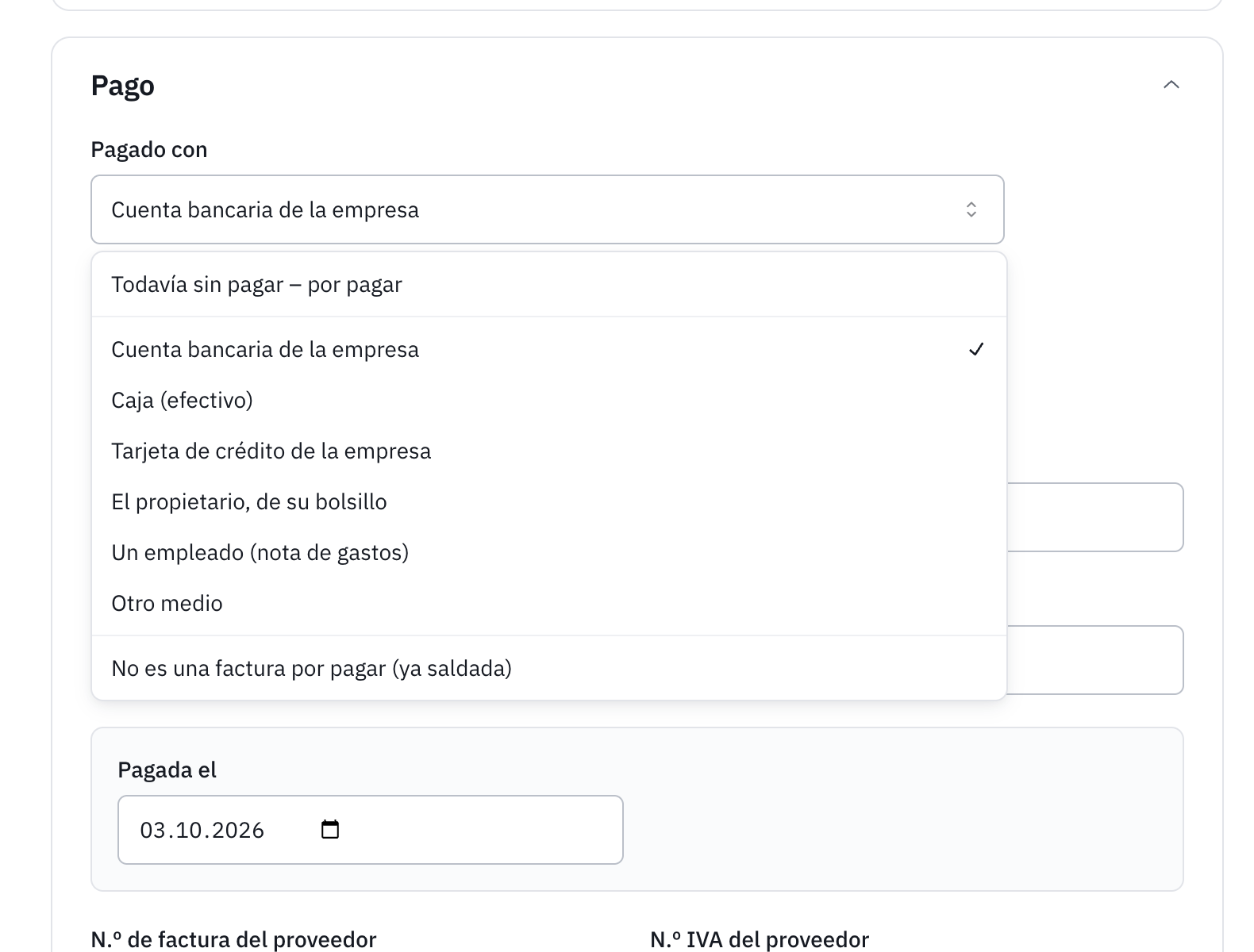Viewport: 1254px width, 952px height.
Task: Click the 'N.º IVA del proveedor' label
Action: (x=760, y=940)
